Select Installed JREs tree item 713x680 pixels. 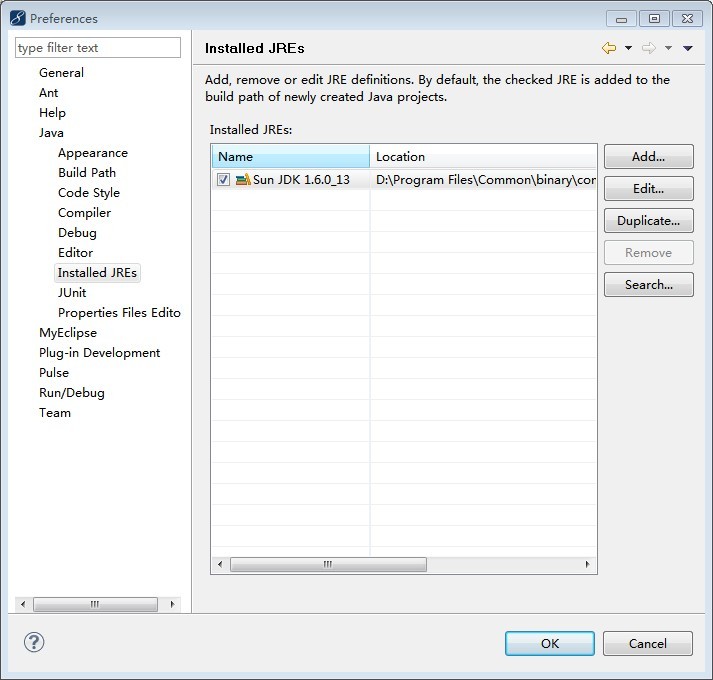97,273
